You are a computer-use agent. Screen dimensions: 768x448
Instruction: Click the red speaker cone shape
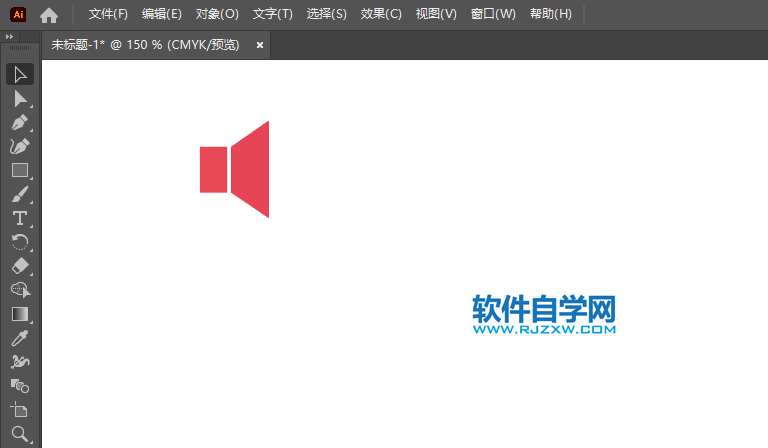(250, 169)
